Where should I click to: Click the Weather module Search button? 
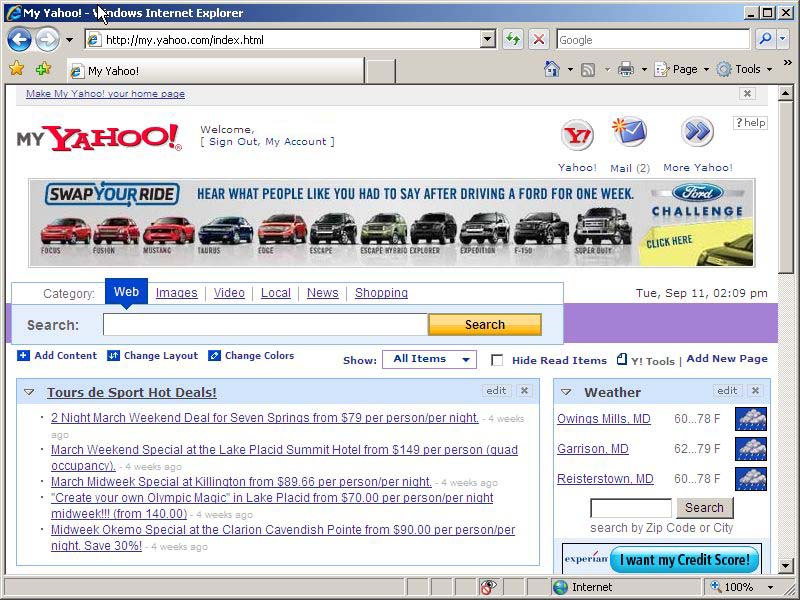coord(704,508)
